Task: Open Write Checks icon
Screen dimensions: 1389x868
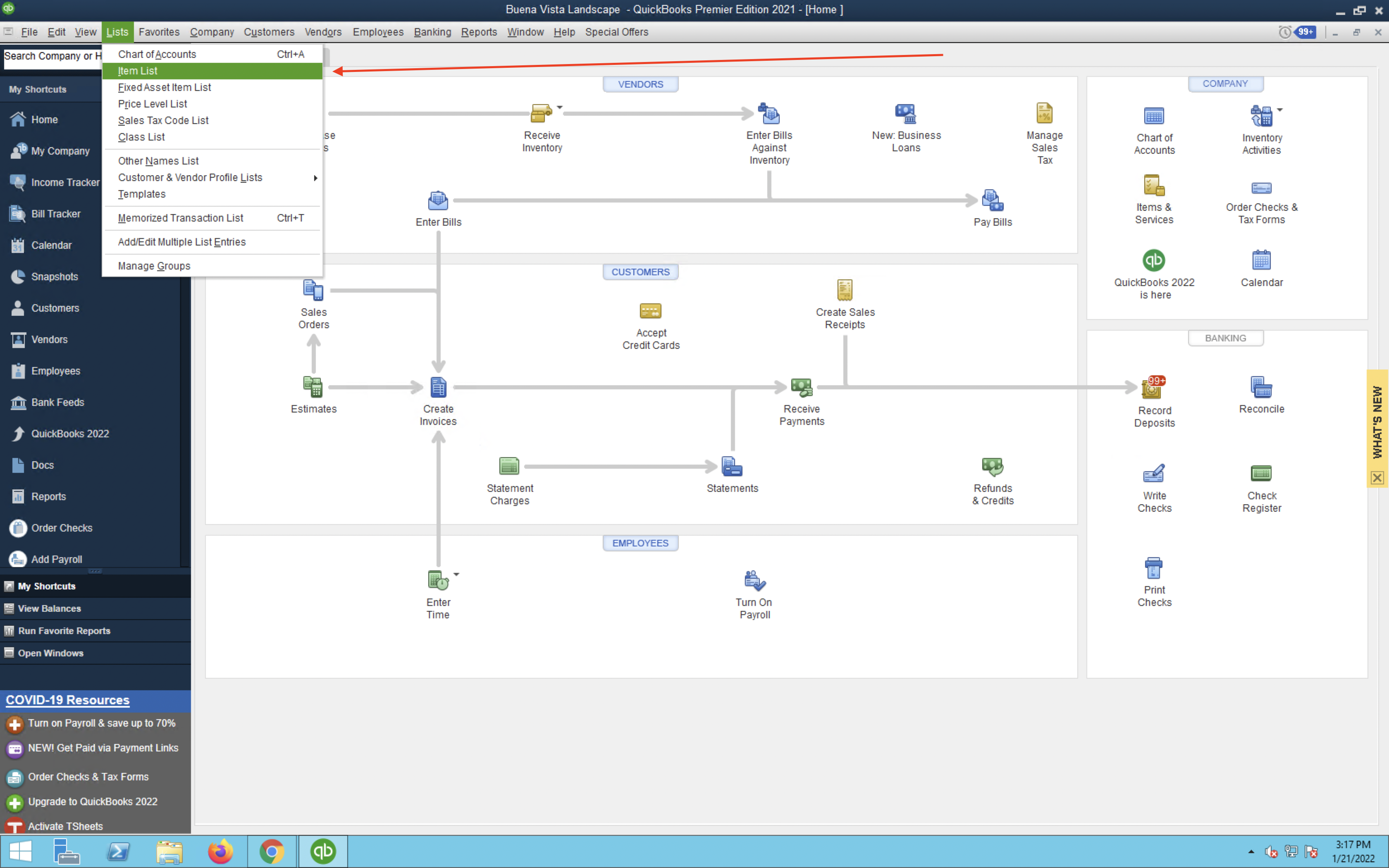Action: (x=1154, y=474)
